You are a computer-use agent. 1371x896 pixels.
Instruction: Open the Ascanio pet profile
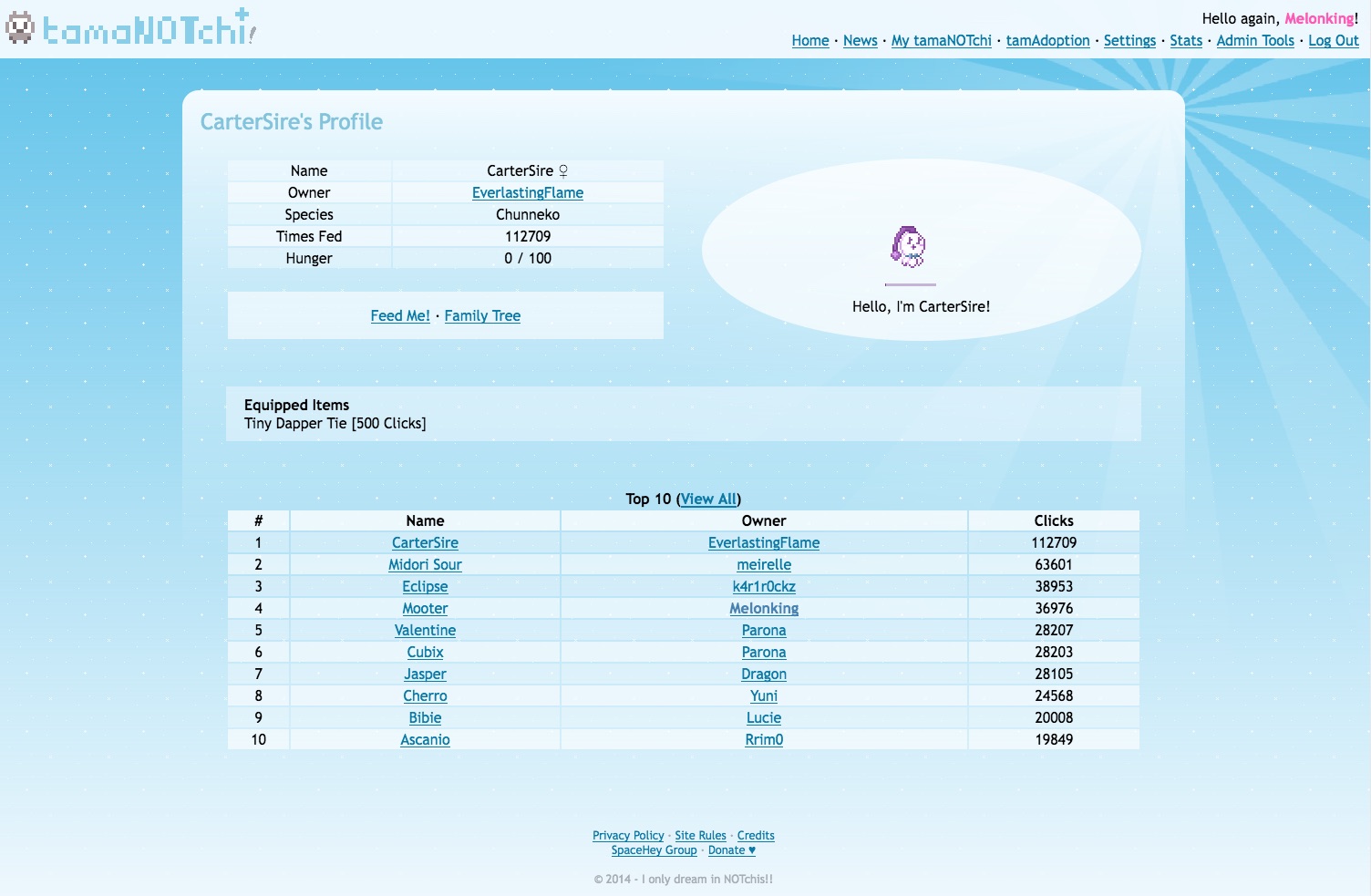point(425,740)
